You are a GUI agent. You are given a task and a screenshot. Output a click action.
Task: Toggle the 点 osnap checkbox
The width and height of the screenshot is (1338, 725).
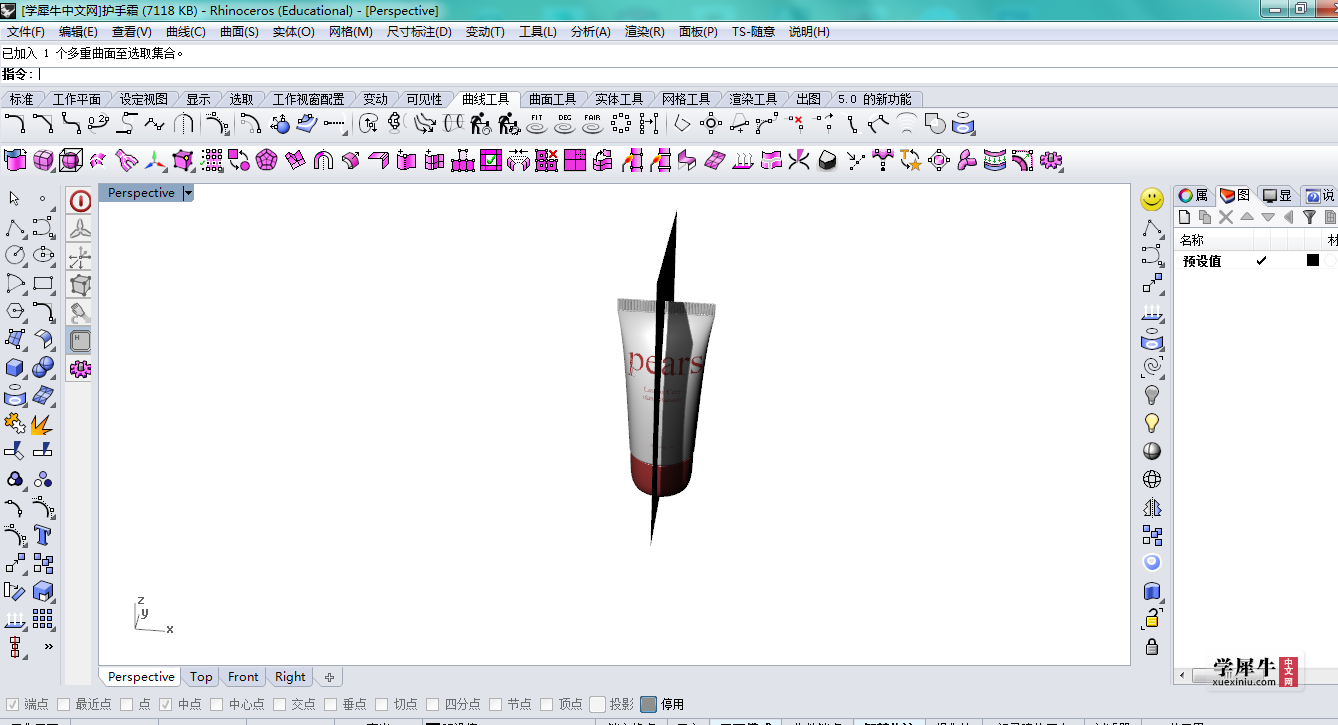click(127, 704)
